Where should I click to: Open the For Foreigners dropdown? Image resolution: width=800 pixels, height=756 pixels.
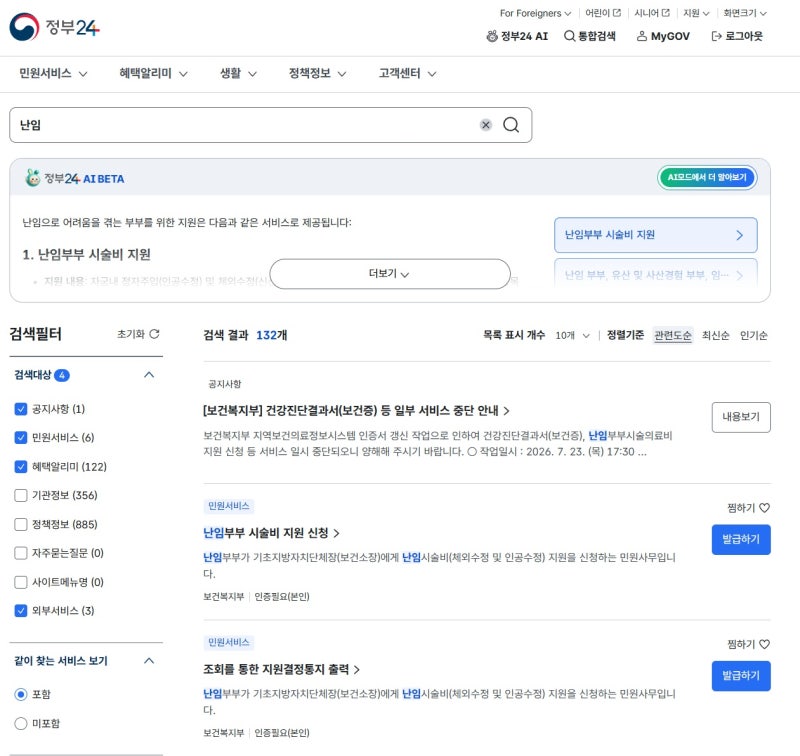[535, 13]
